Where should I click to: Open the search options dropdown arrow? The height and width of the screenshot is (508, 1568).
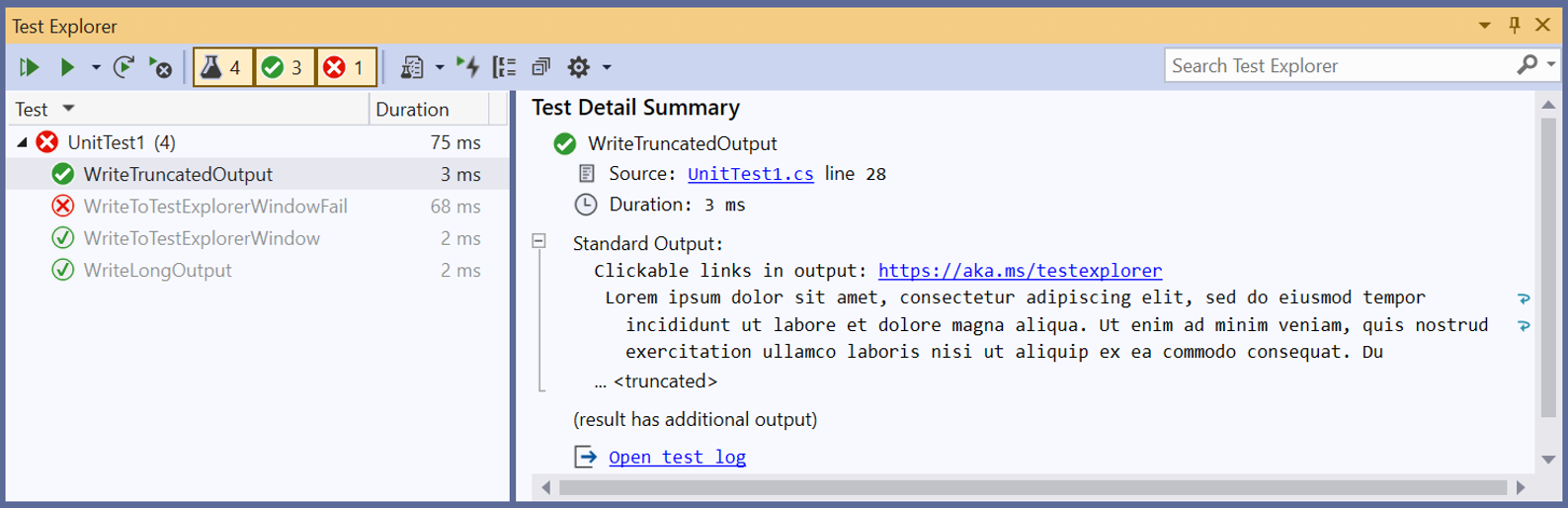[x=1551, y=65]
